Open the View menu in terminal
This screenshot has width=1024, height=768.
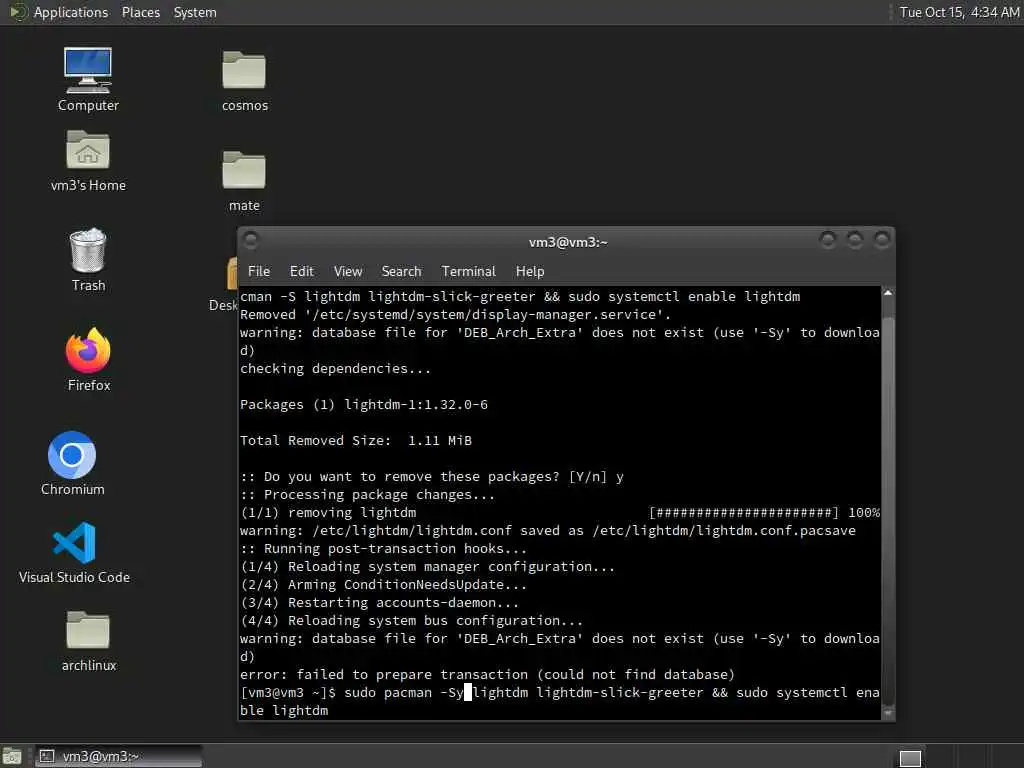click(x=347, y=271)
